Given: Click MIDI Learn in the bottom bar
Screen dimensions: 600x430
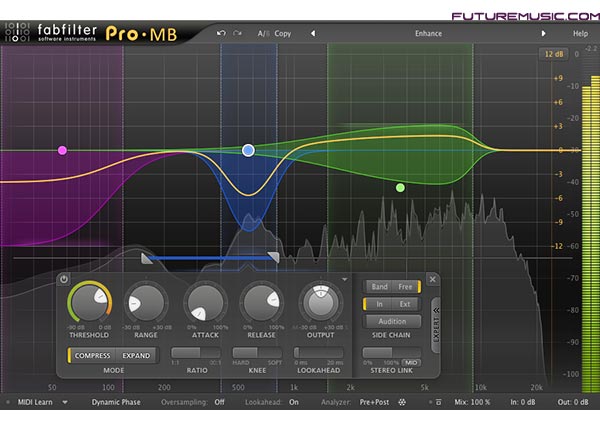Looking at the screenshot, I should (35, 402).
